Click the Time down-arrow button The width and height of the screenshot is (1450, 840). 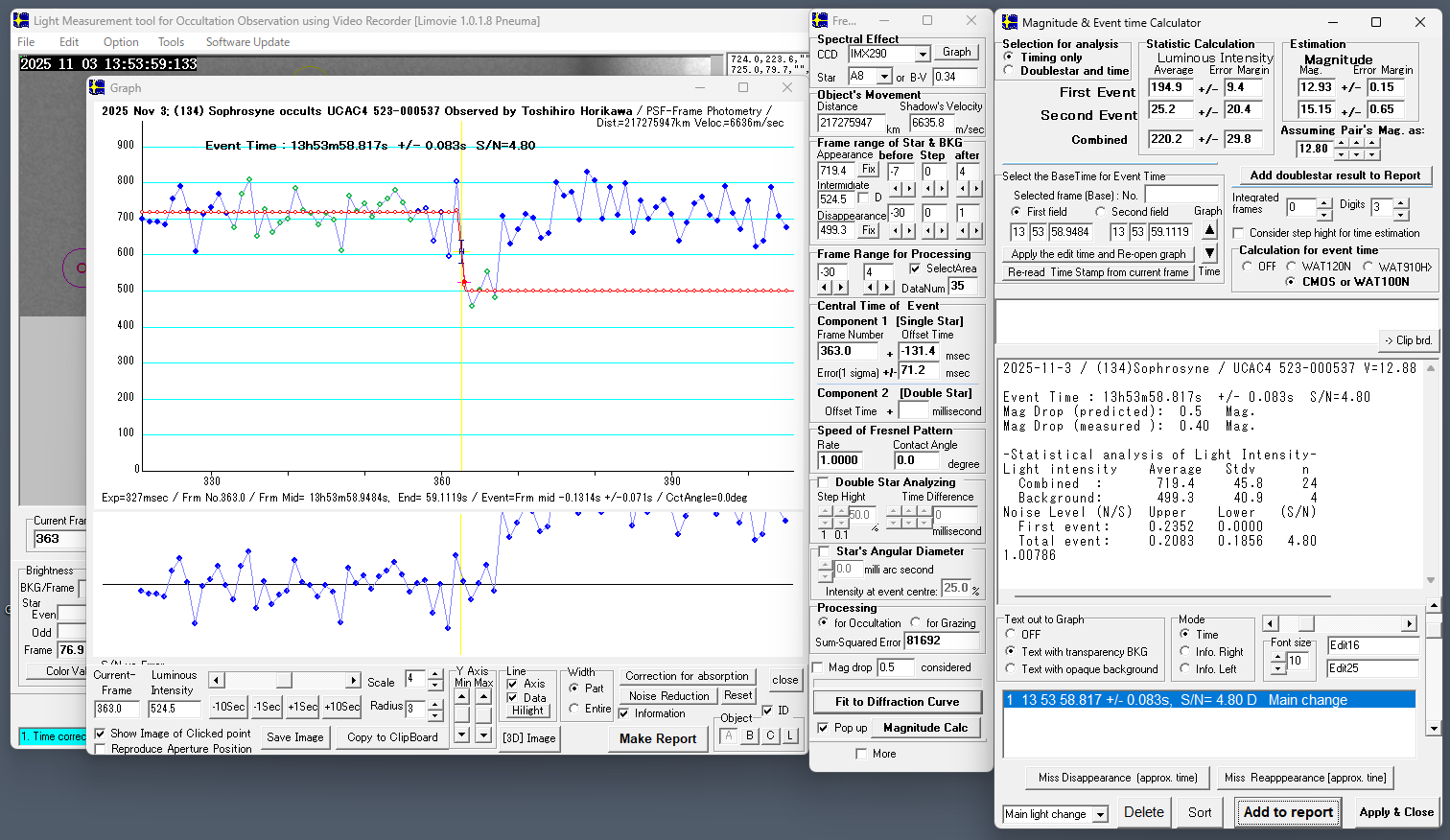1209,253
